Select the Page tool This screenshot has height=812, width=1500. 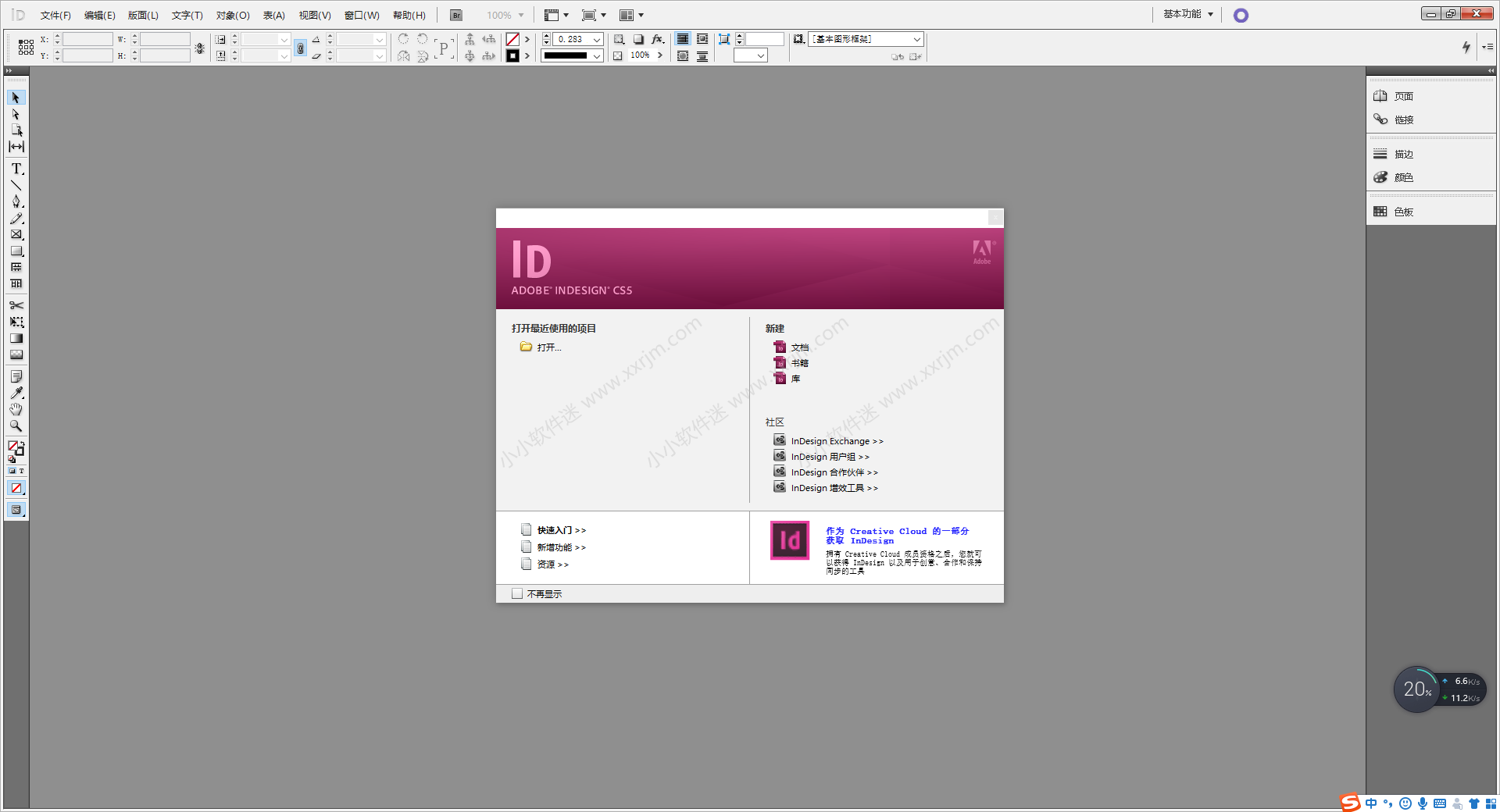tap(16, 130)
